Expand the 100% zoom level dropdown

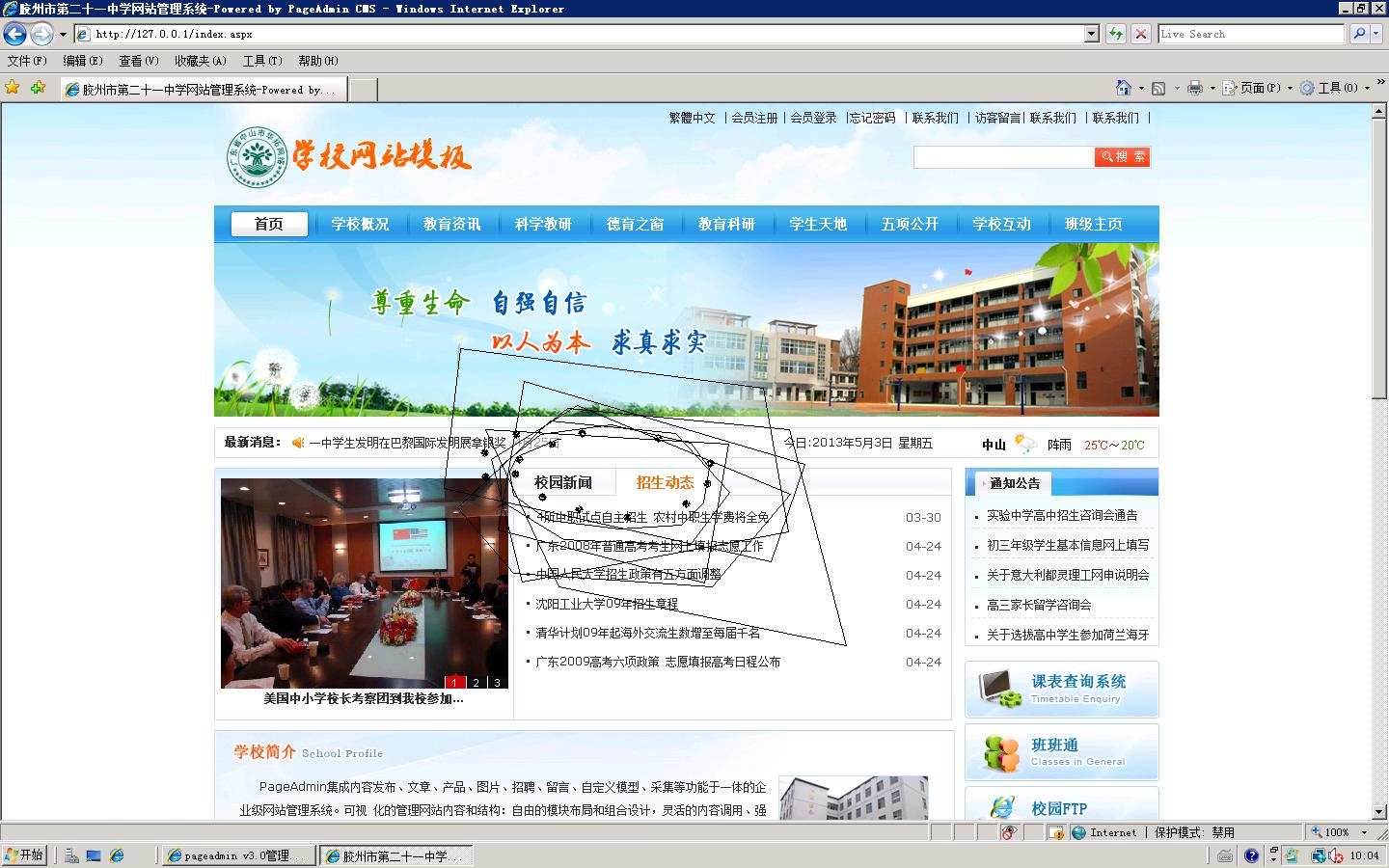coord(1364,832)
